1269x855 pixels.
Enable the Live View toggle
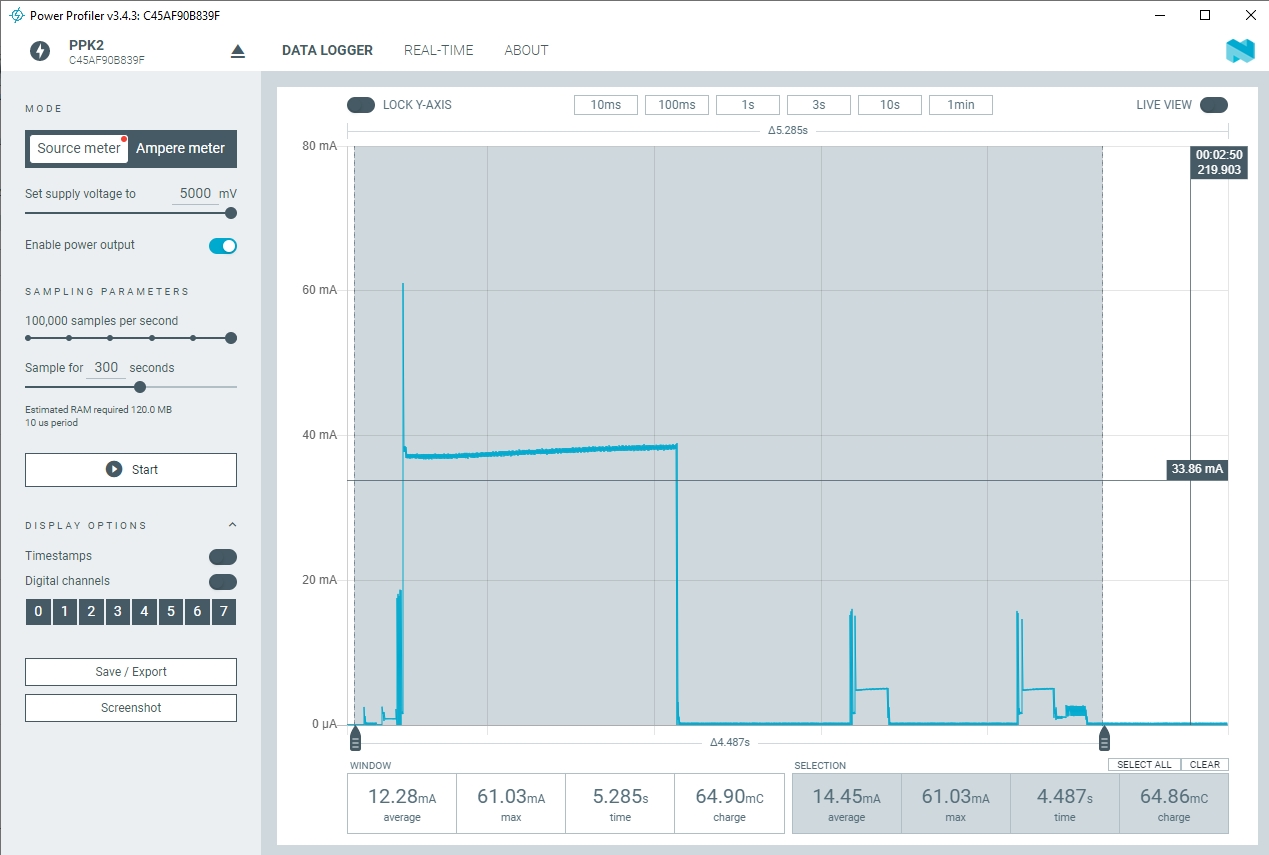click(x=1213, y=105)
